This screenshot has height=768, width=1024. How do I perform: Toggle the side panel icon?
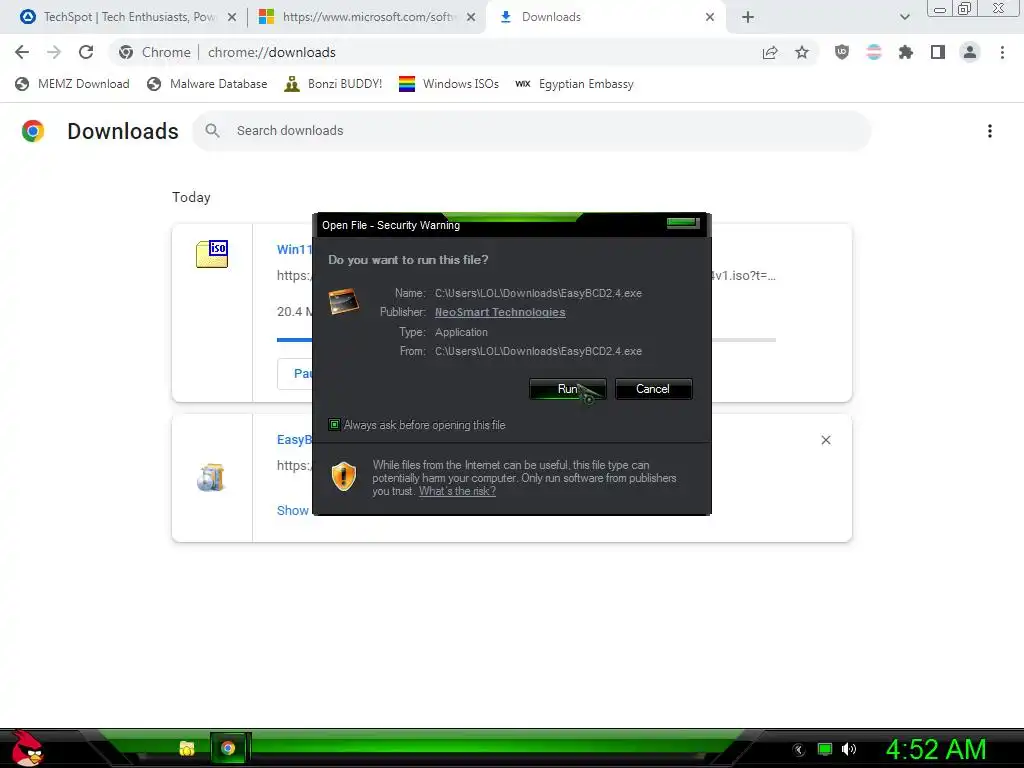click(x=938, y=52)
